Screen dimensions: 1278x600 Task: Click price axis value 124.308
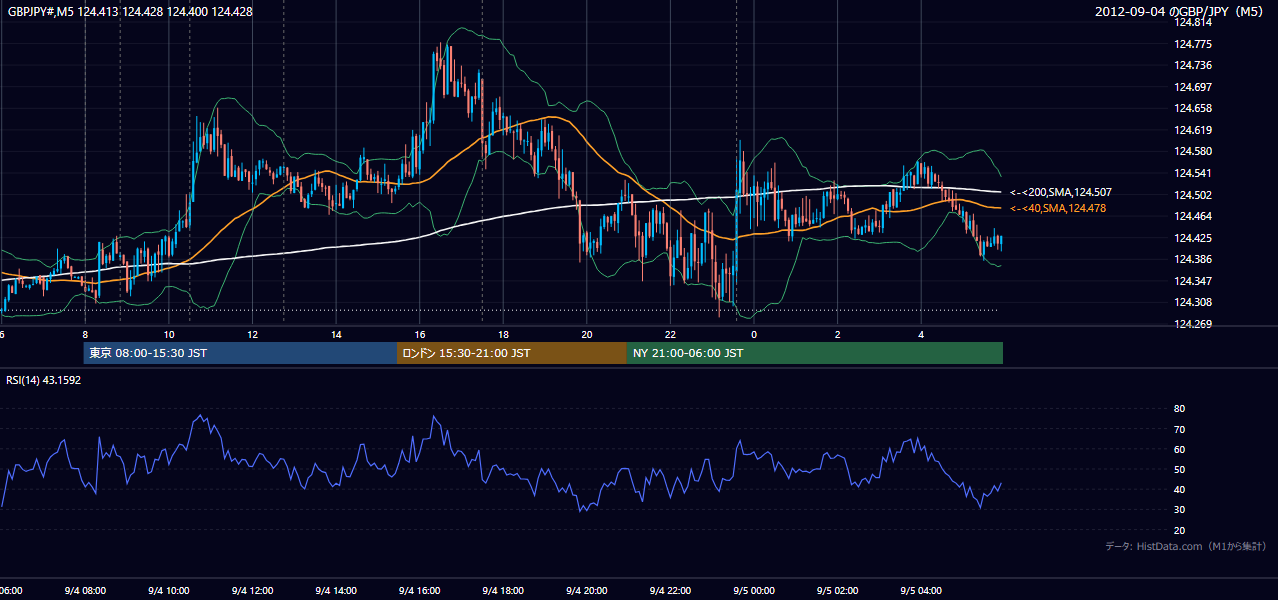point(1194,302)
